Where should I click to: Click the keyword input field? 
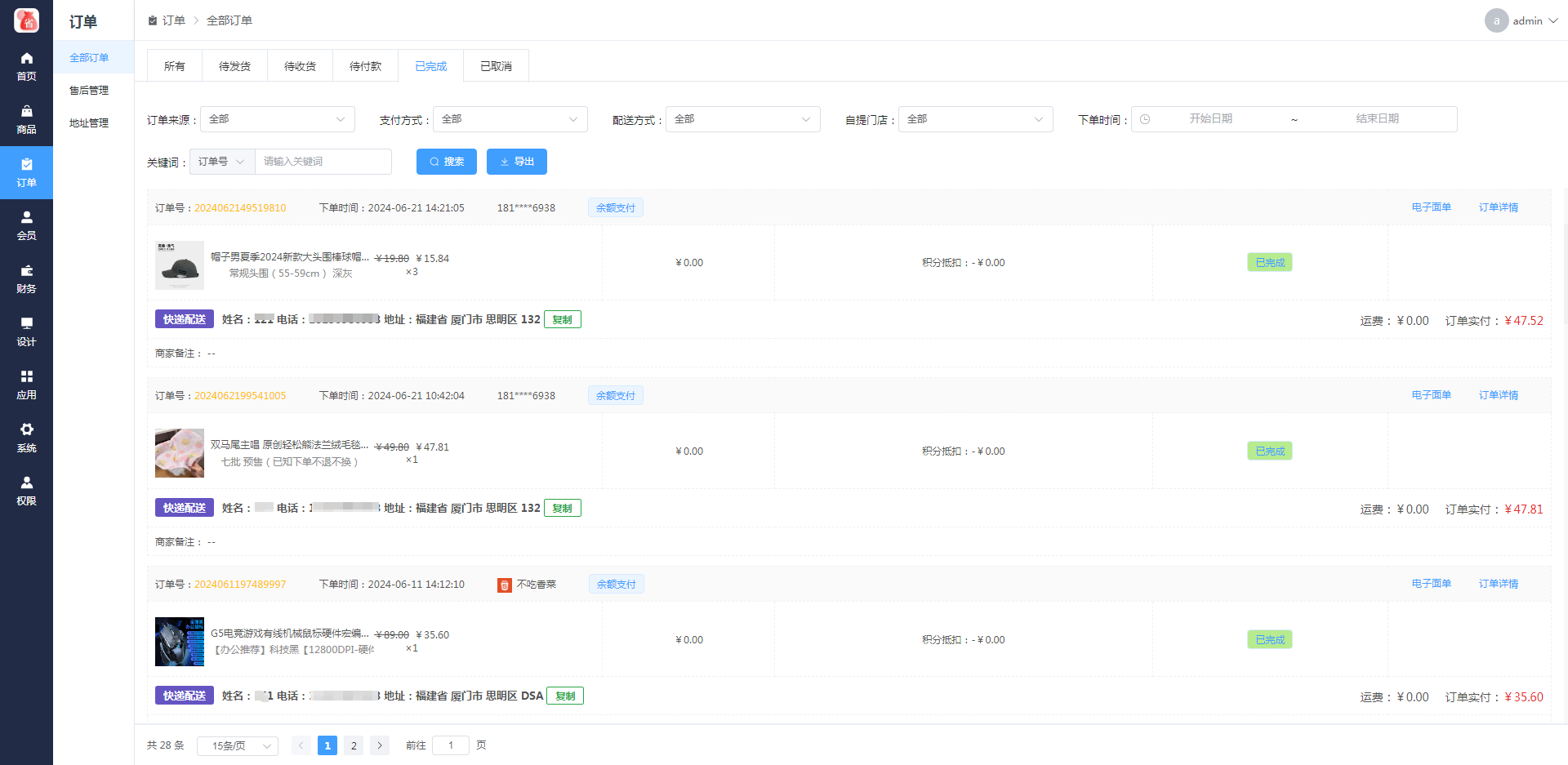pos(323,162)
